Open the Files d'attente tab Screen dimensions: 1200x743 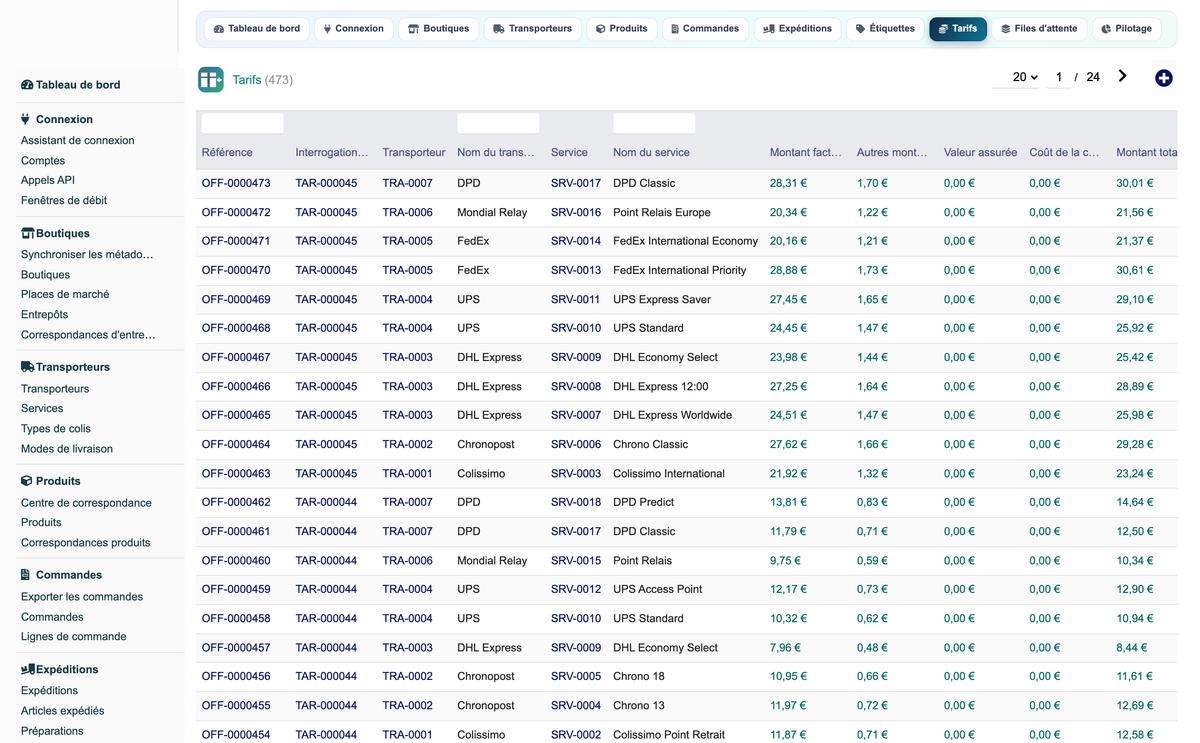(1039, 29)
